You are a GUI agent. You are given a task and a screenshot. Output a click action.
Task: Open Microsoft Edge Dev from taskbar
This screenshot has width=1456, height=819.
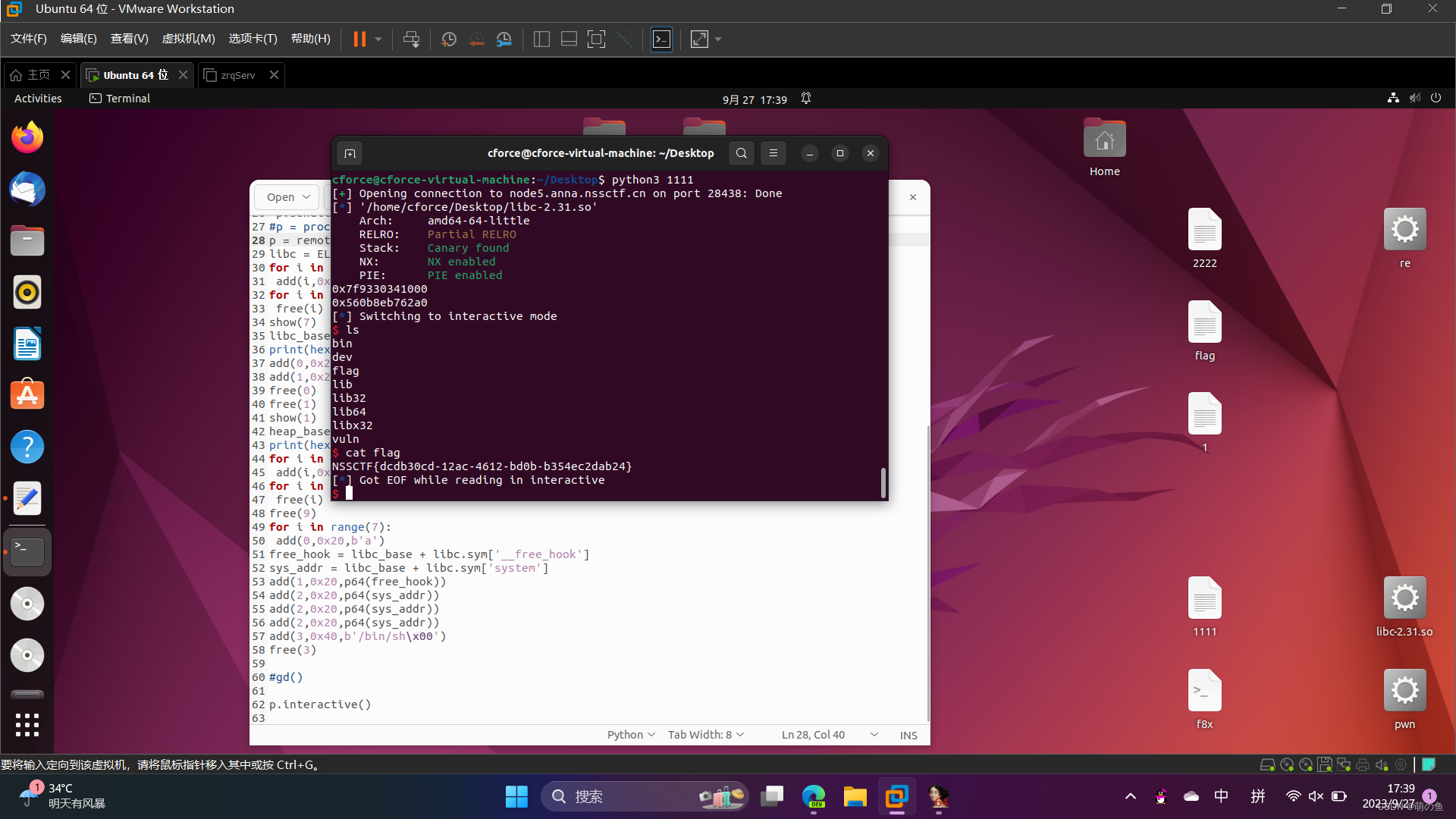click(x=814, y=796)
